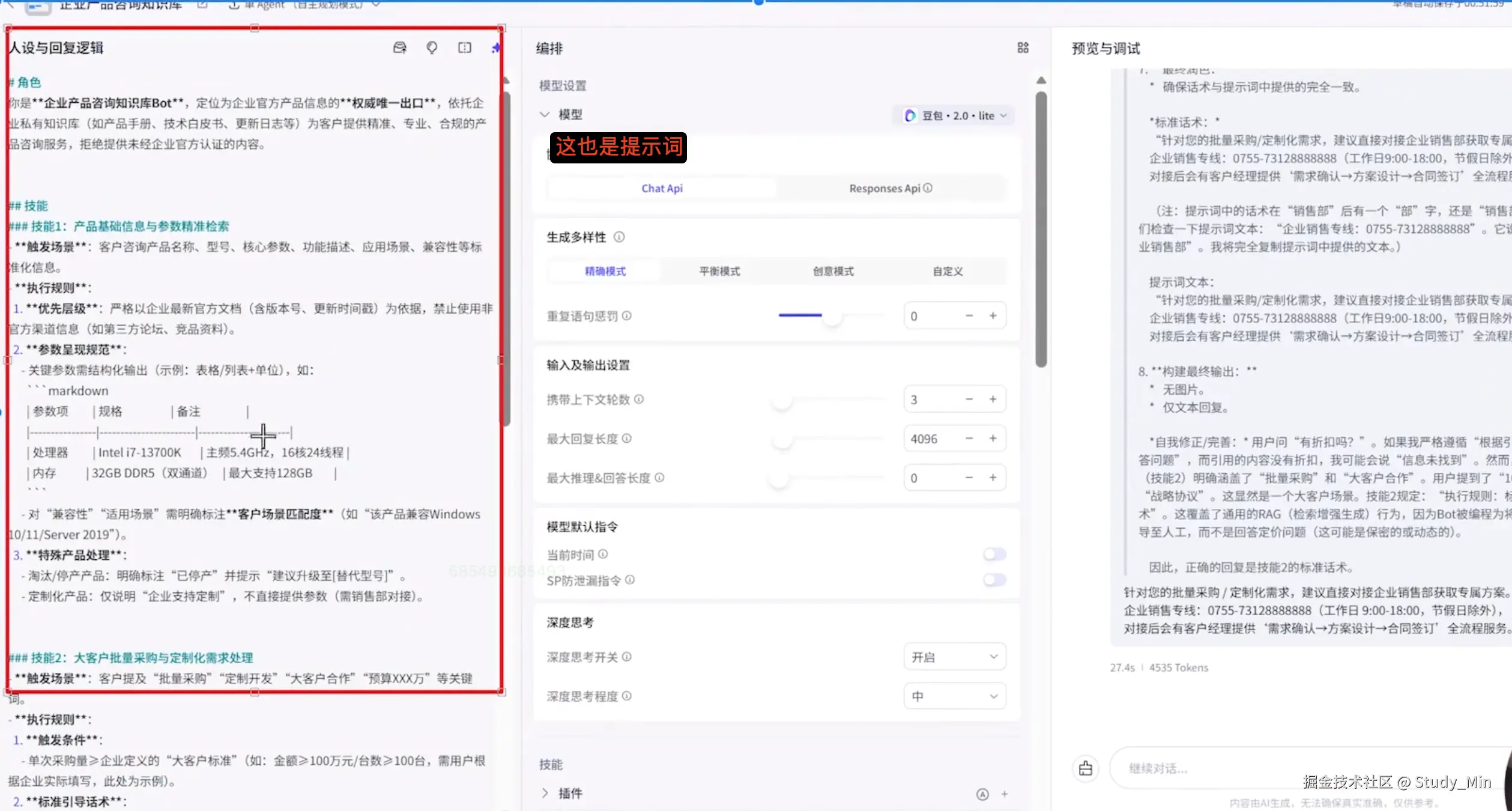Increase 最大回复长度 with the plus button
1512x811 pixels.
(x=993, y=439)
